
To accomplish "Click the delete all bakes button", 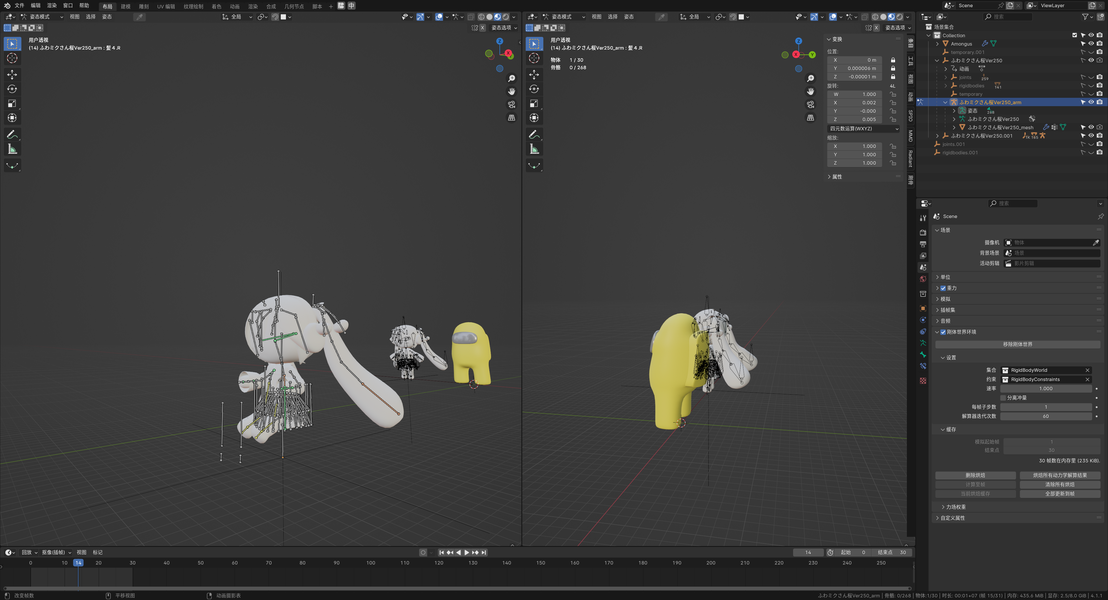I will click(x=1060, y=485).
